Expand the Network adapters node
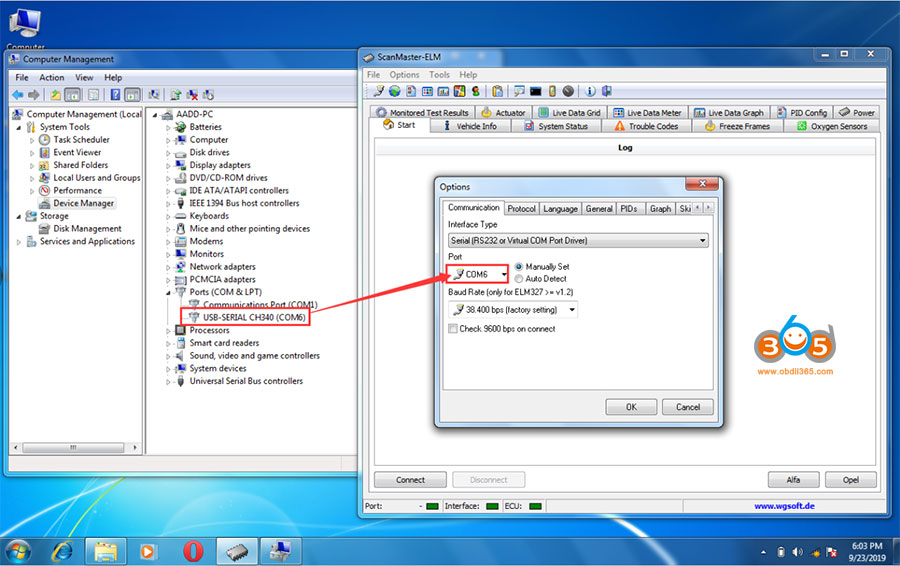900x566 pixels. (168, 268)
